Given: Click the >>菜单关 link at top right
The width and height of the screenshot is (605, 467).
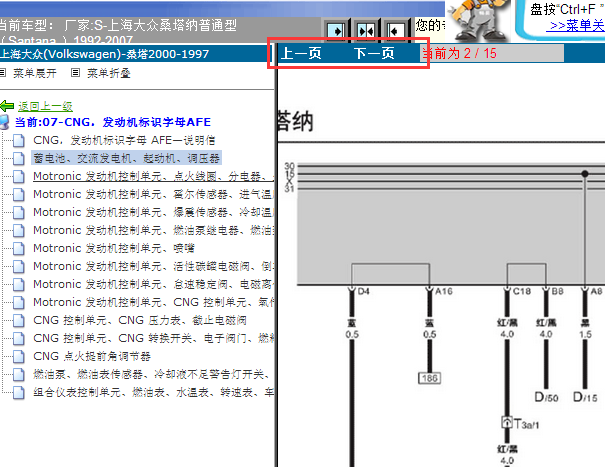Looking at the screenshot, I should coord(577,25).
